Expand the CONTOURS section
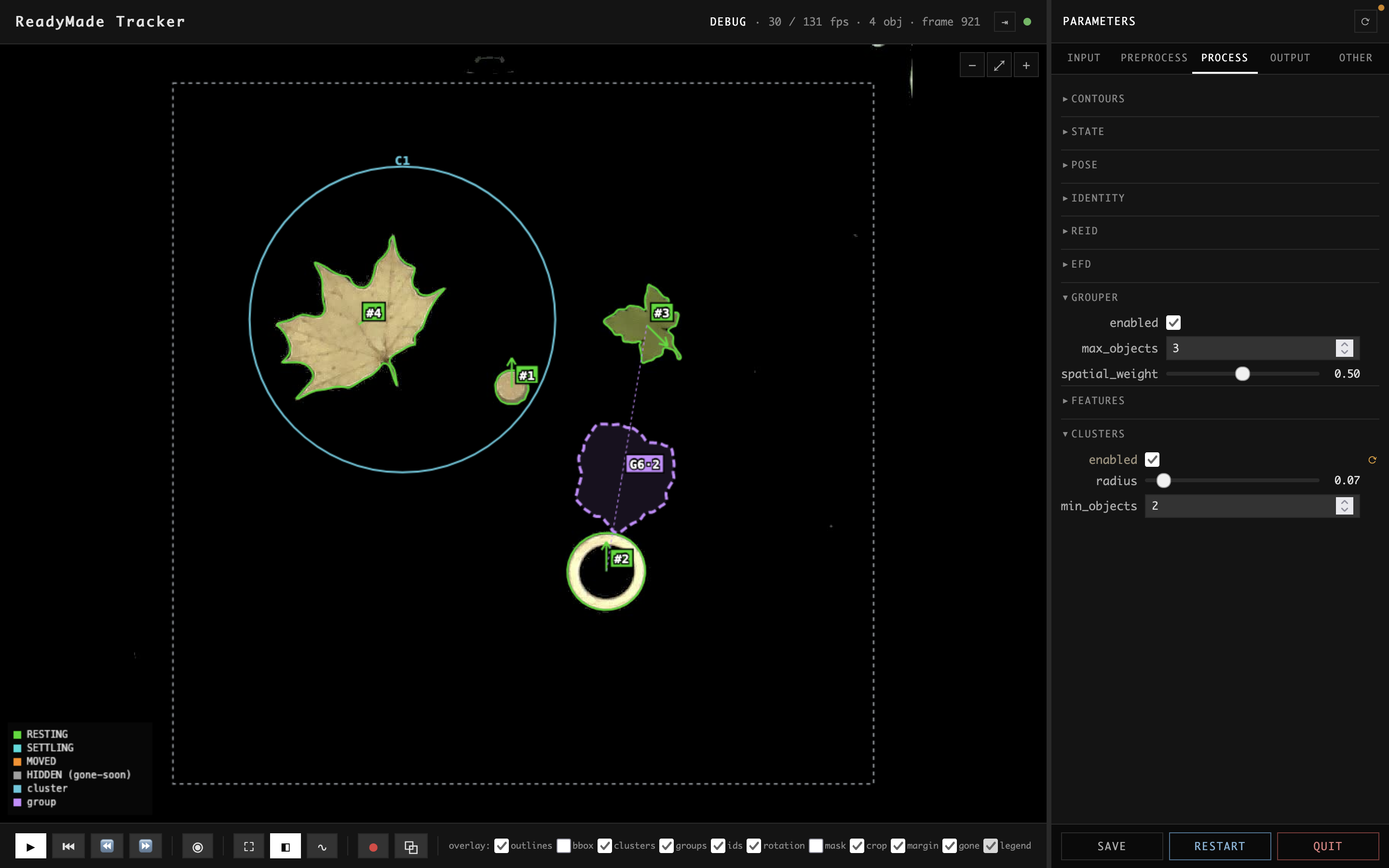The height and width of the screenshot is (868, 1389). [1220, 99]
